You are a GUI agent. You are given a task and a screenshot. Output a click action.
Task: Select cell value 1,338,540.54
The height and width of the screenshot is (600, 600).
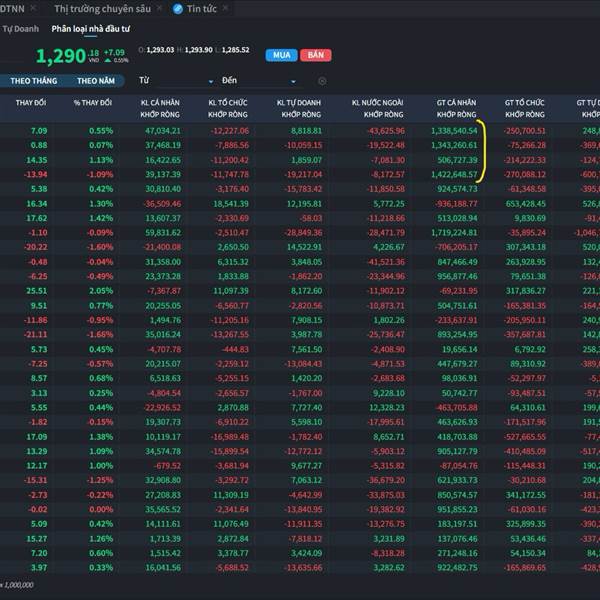tap(454, 131)
